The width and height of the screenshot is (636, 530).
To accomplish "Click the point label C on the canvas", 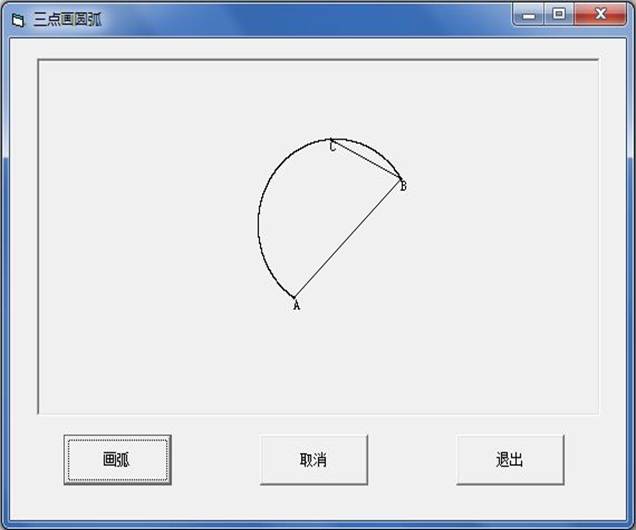I will (332, 148).
